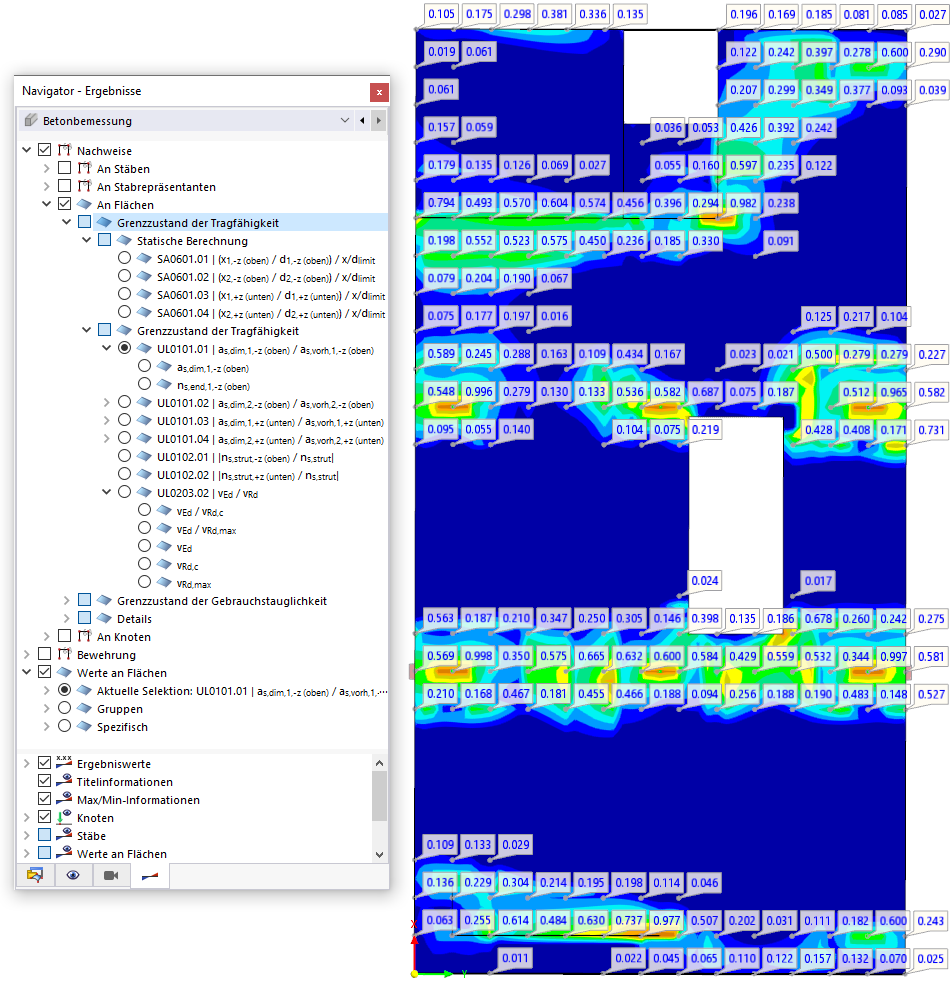
Task: Uncheck the Nachweise checkbox
Action: [44, 150]
